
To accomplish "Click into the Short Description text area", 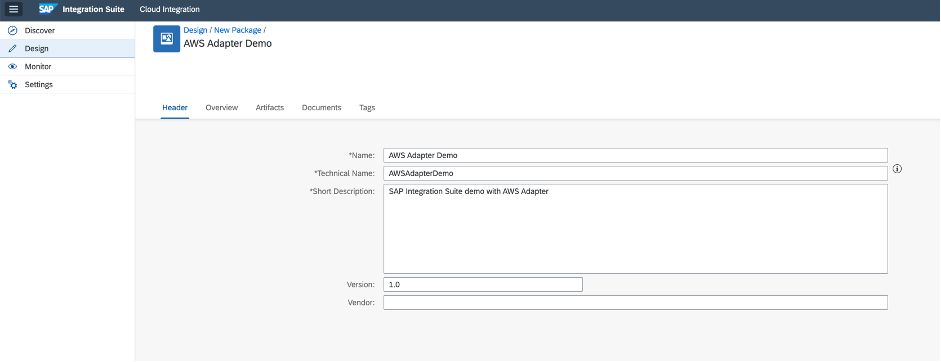I will 635,229.
